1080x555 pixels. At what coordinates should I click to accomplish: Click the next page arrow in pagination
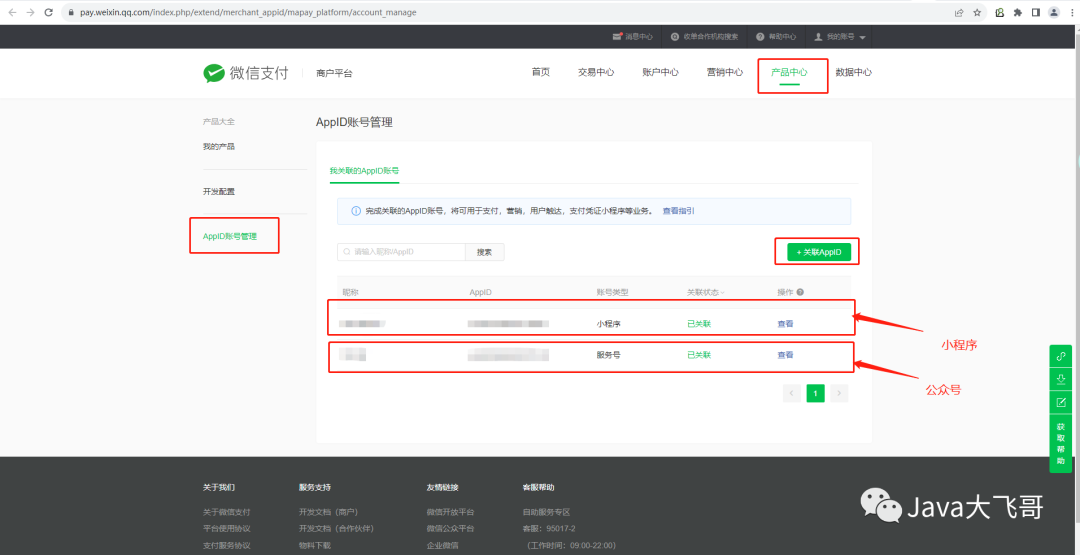[839, 393]
